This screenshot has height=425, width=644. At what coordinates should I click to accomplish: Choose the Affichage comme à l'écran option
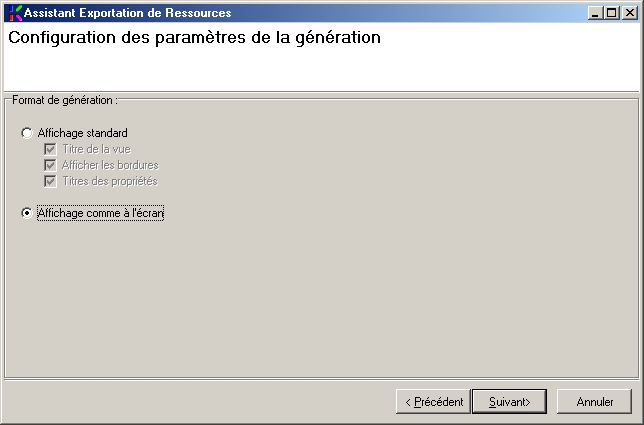[27, 213]
